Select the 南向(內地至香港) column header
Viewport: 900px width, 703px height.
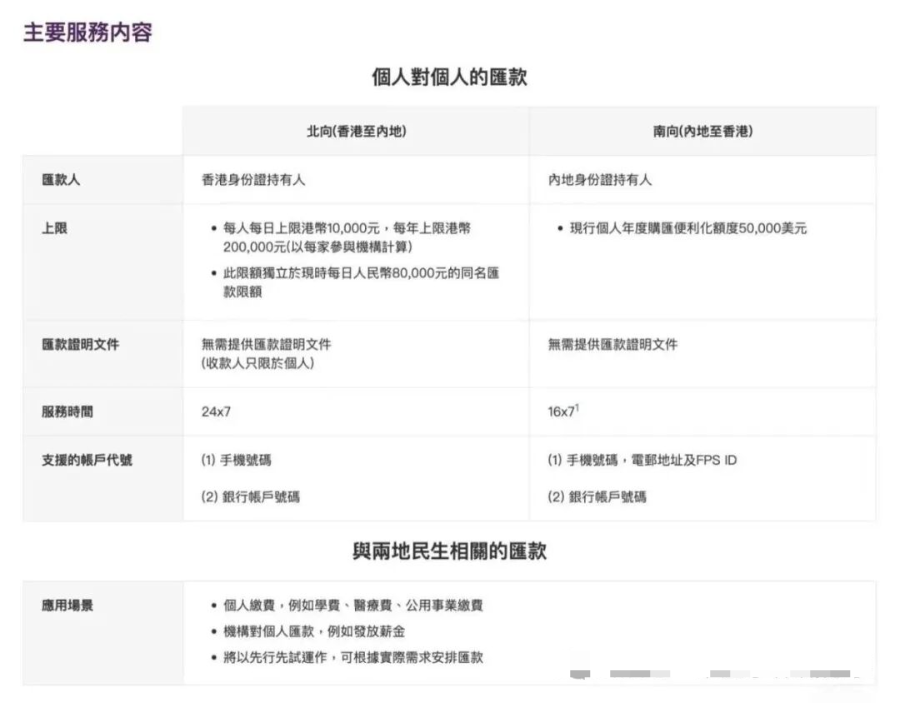[703, 132]
